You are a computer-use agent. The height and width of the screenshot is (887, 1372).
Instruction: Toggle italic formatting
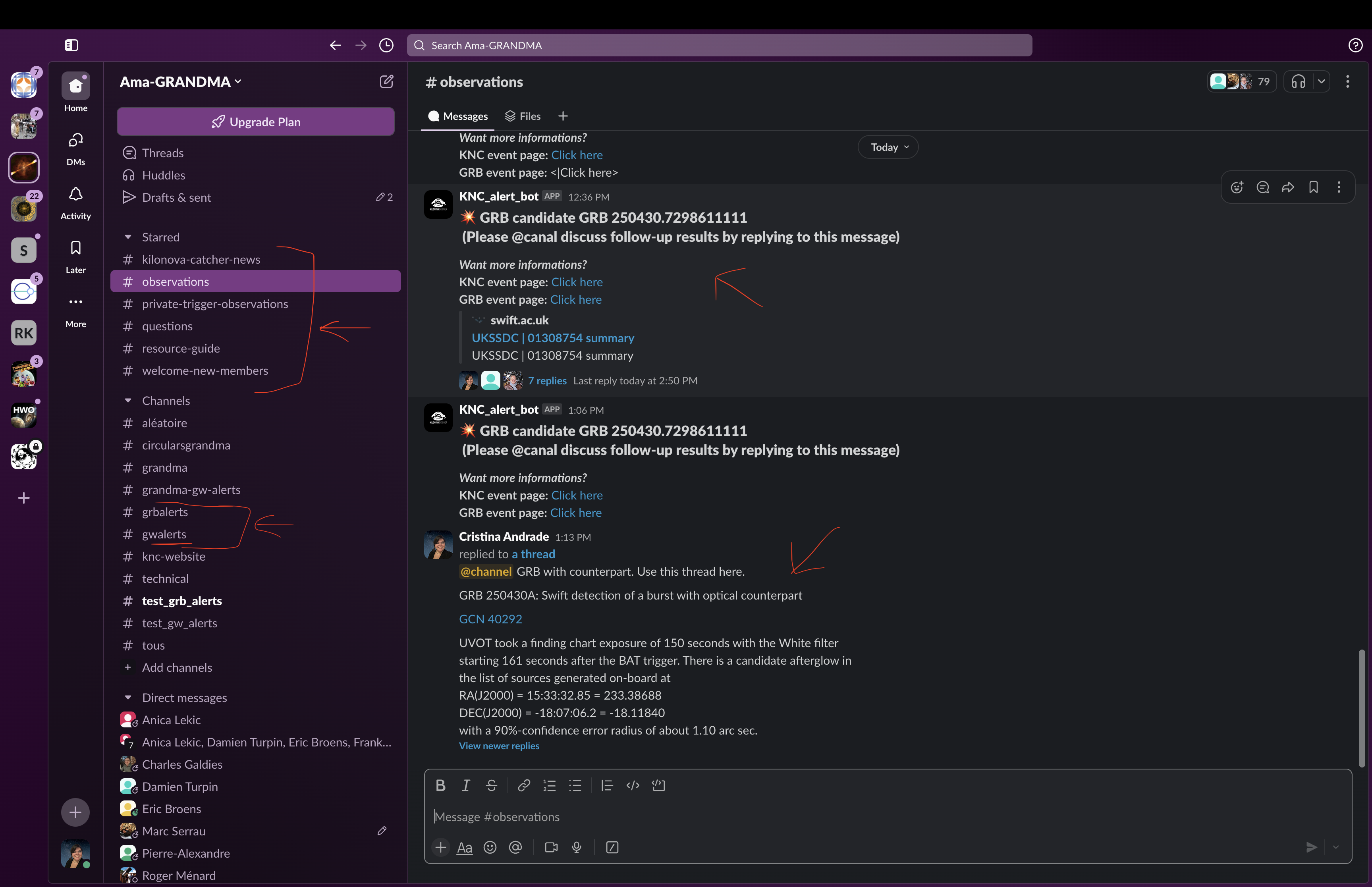pyautogui.click(x=466, y=786)
